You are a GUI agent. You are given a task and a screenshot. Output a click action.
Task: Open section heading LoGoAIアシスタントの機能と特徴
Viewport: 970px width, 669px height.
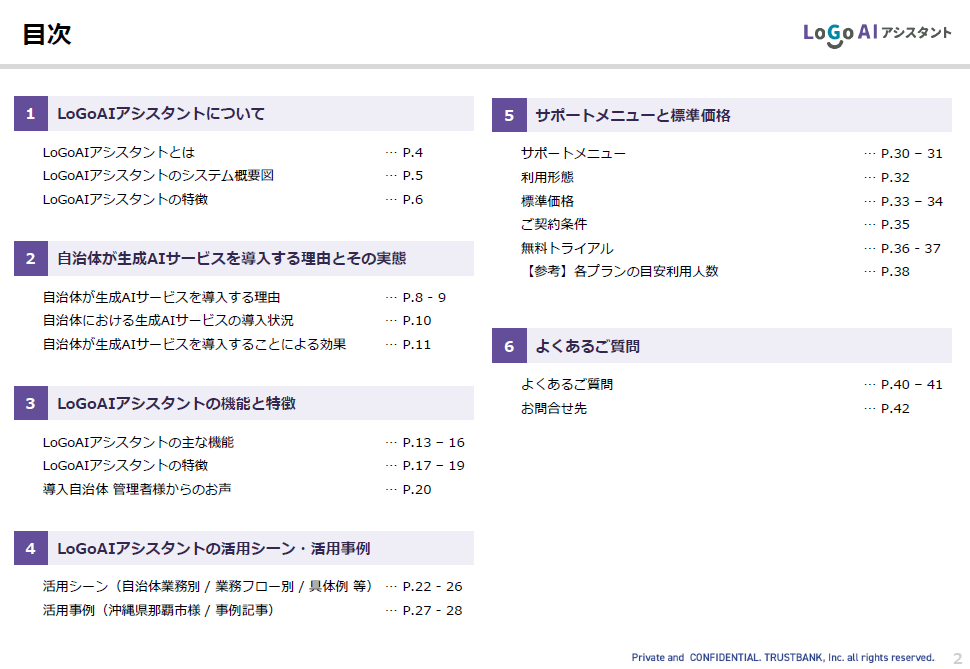point(177,404)
